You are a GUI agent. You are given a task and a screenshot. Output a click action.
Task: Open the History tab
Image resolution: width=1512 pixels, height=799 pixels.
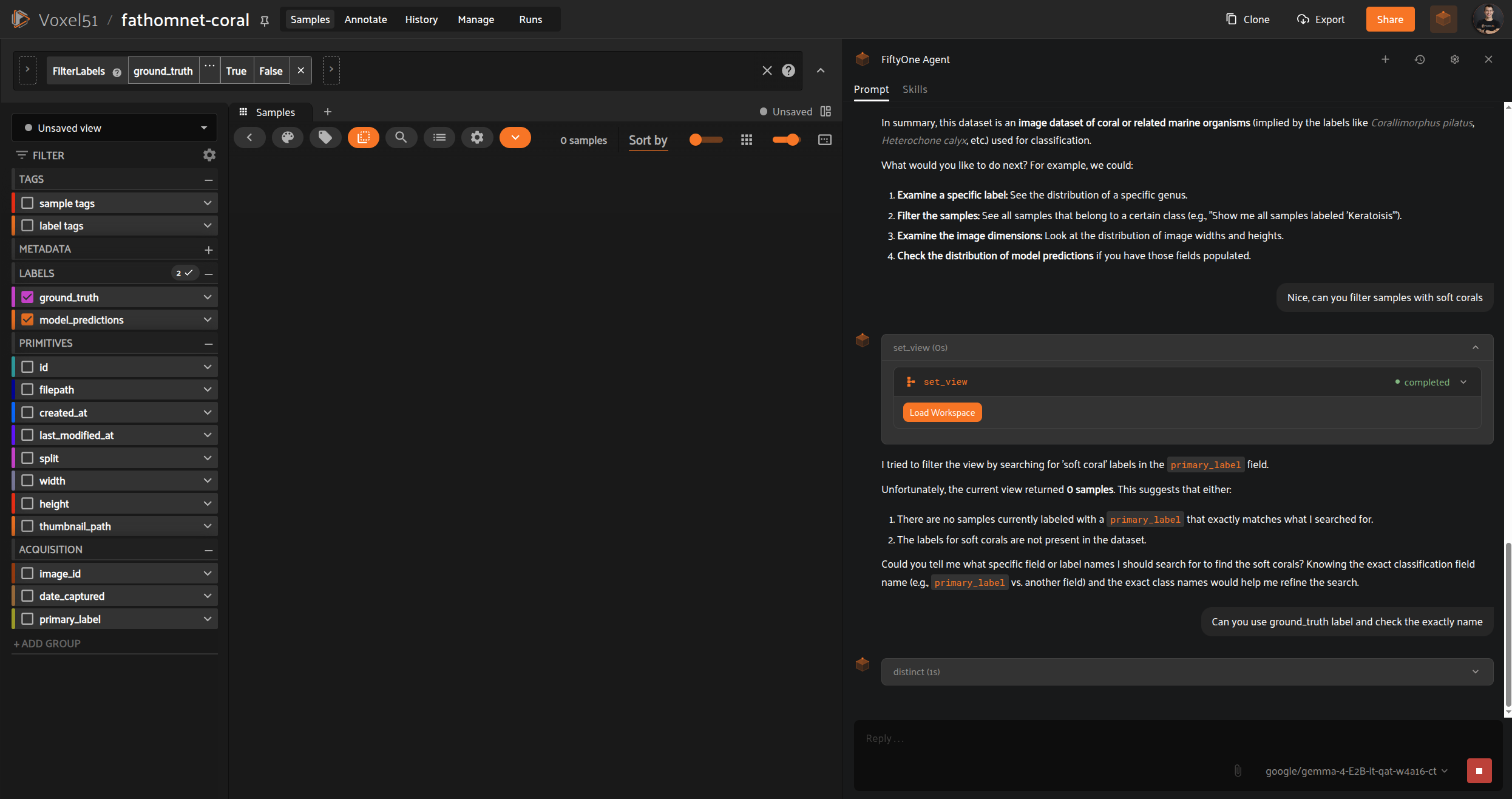[x=421, y=19]
